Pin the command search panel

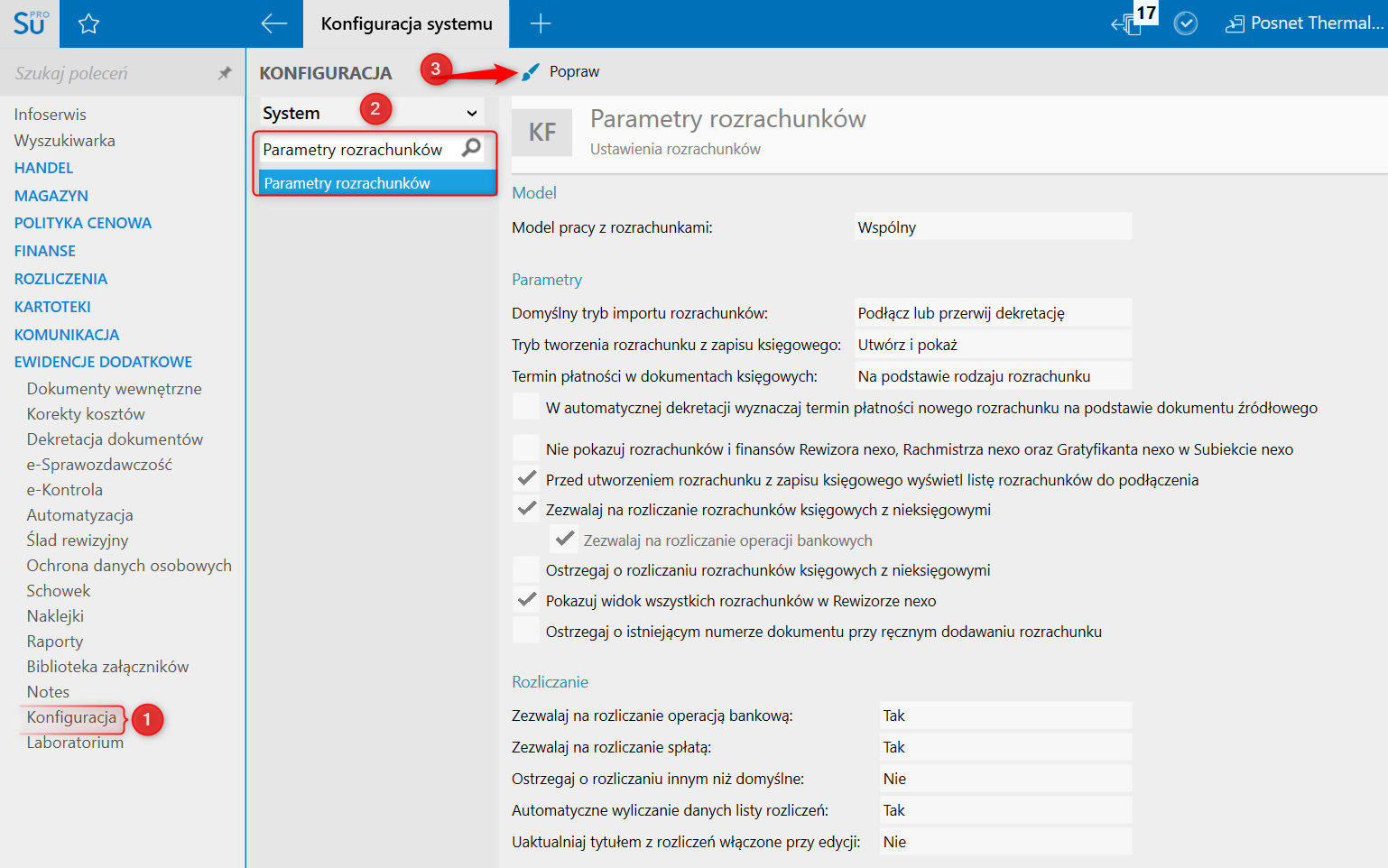pyautogui.click(x=225, y=73)
